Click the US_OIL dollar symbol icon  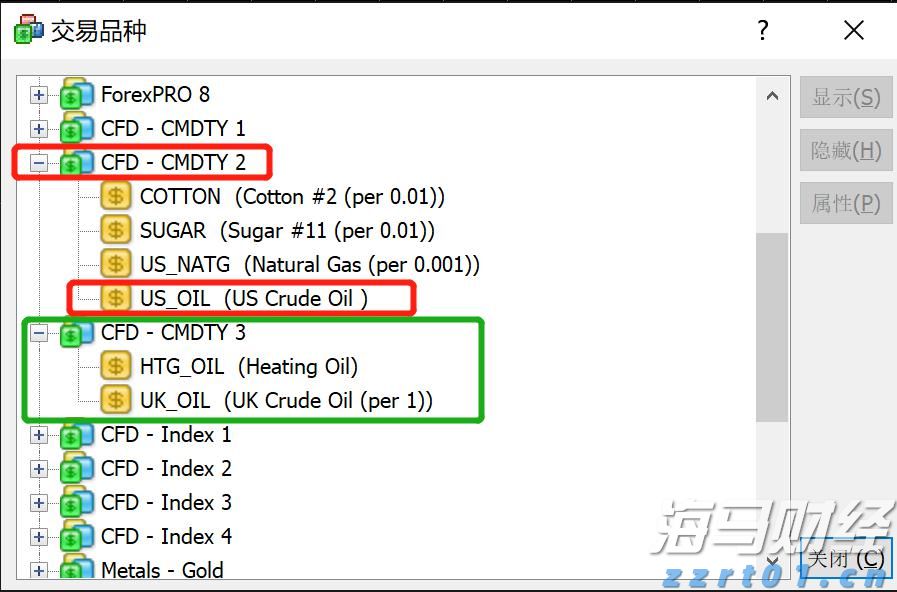tap(113, 298)
